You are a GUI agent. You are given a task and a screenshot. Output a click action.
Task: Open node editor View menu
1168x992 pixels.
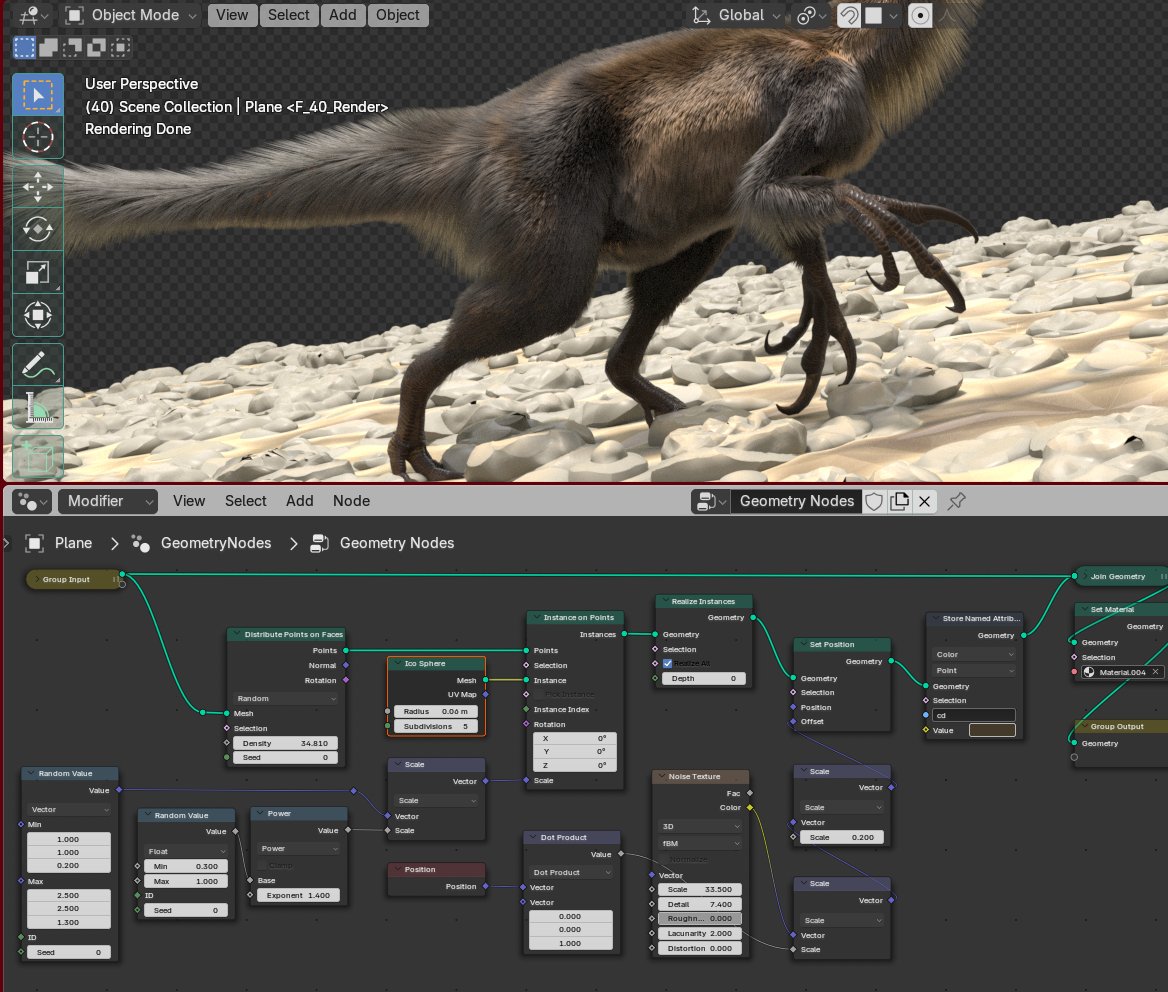coord(188,501)
